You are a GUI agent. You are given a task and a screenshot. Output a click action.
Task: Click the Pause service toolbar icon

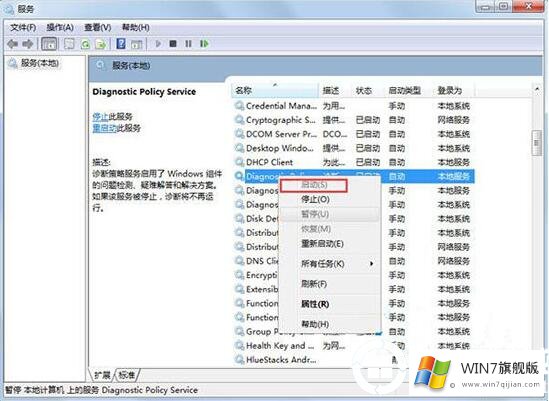pyautogui.click(x=188, y=44)
